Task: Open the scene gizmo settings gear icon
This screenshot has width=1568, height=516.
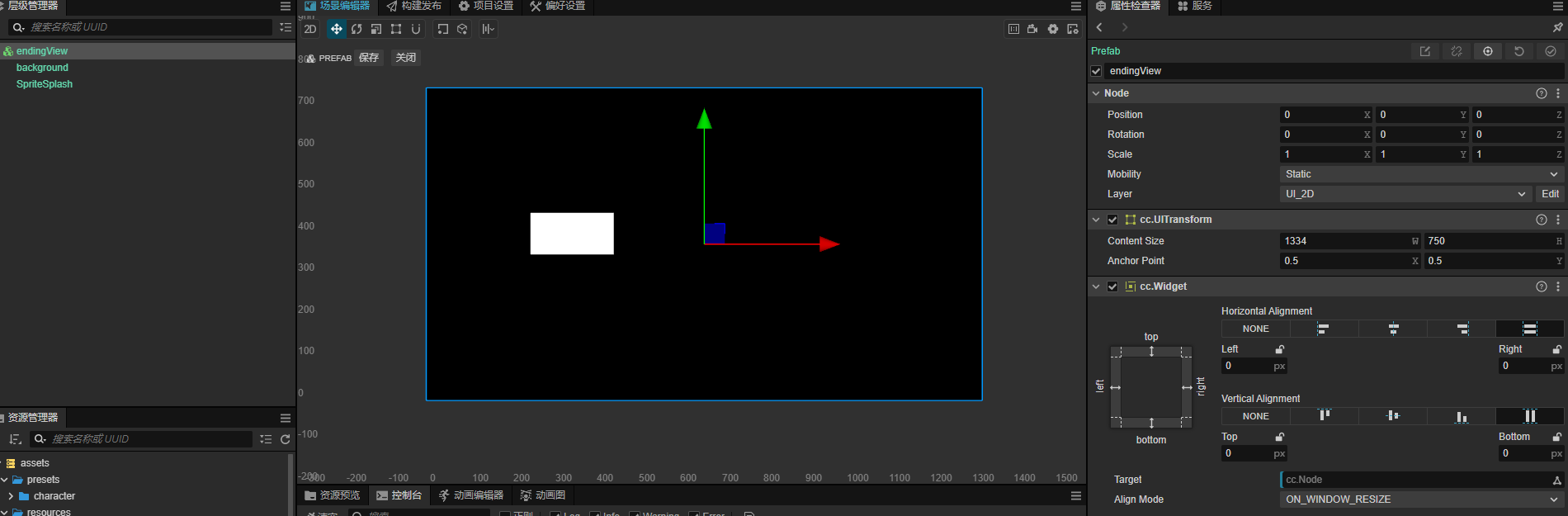Action: tap(1053, 29)
